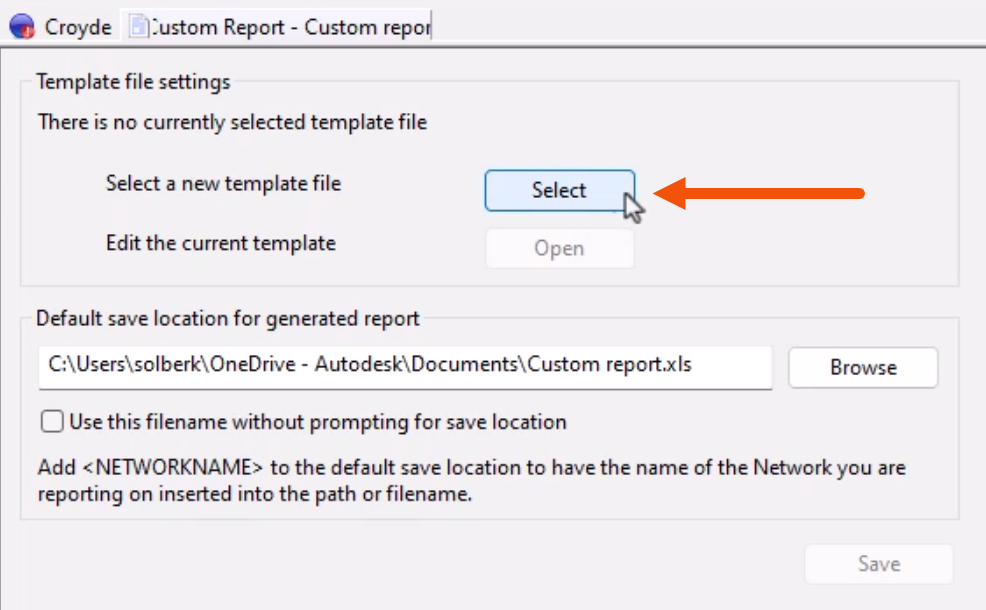Open the Custom Report - Custom report tab
Viewport: 986px width, 610px height.
tap(280, 27)
